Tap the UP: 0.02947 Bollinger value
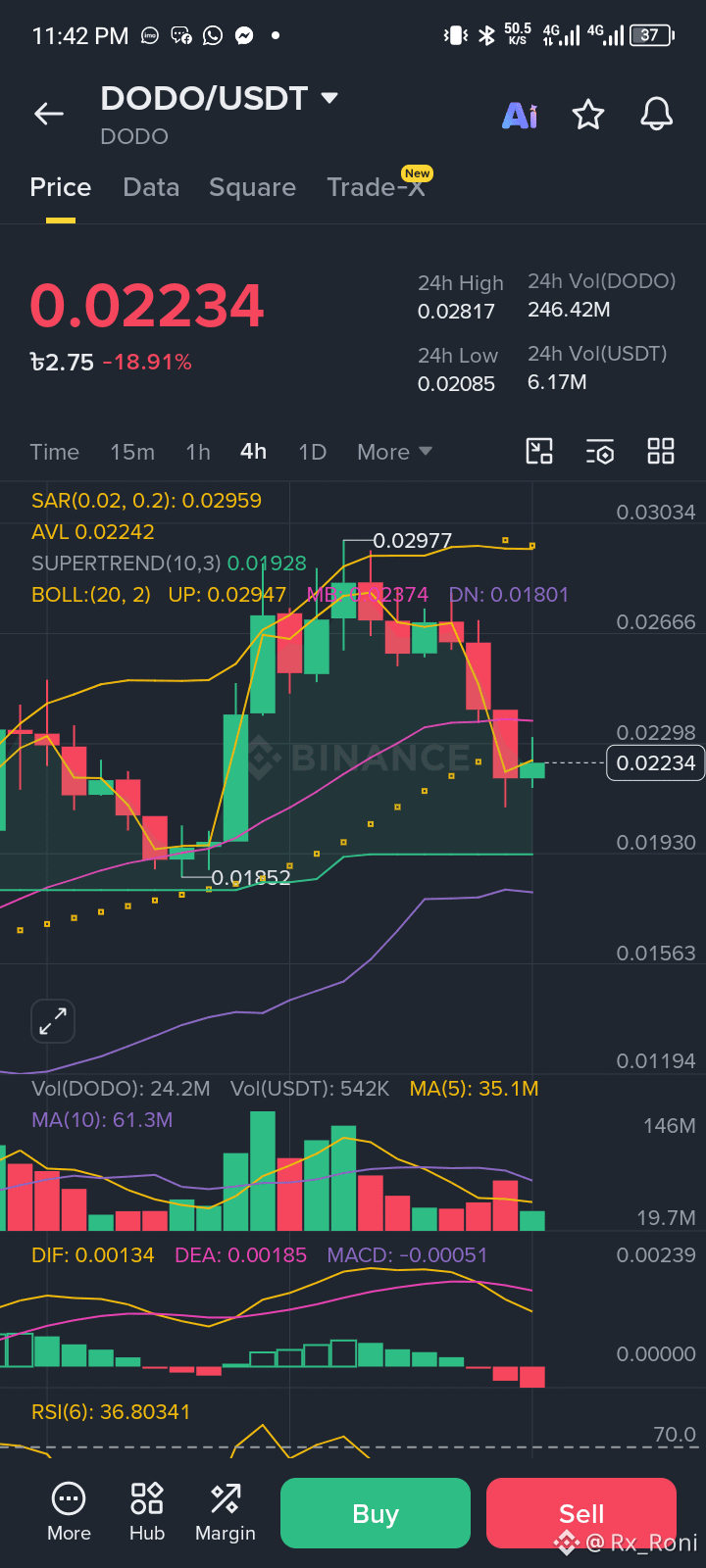Image resolution: width=706 pixels, height=1568 pixels. tap(227, 595)
